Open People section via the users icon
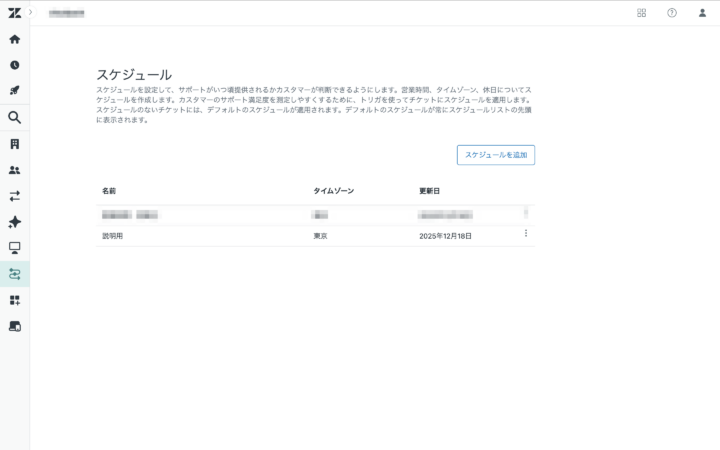 tap(14, 170)
